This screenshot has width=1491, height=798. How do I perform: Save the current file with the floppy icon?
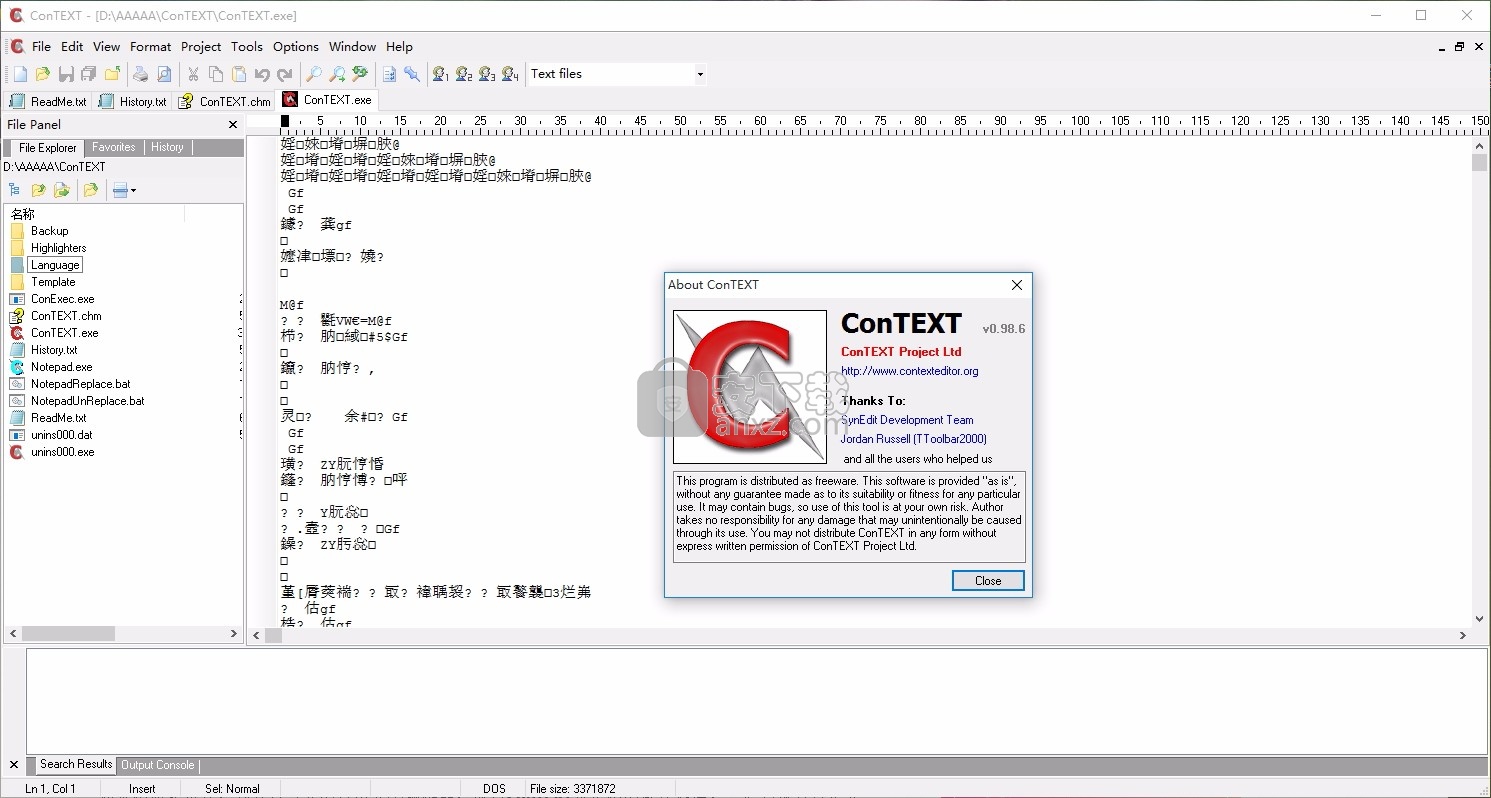(66, 74)
